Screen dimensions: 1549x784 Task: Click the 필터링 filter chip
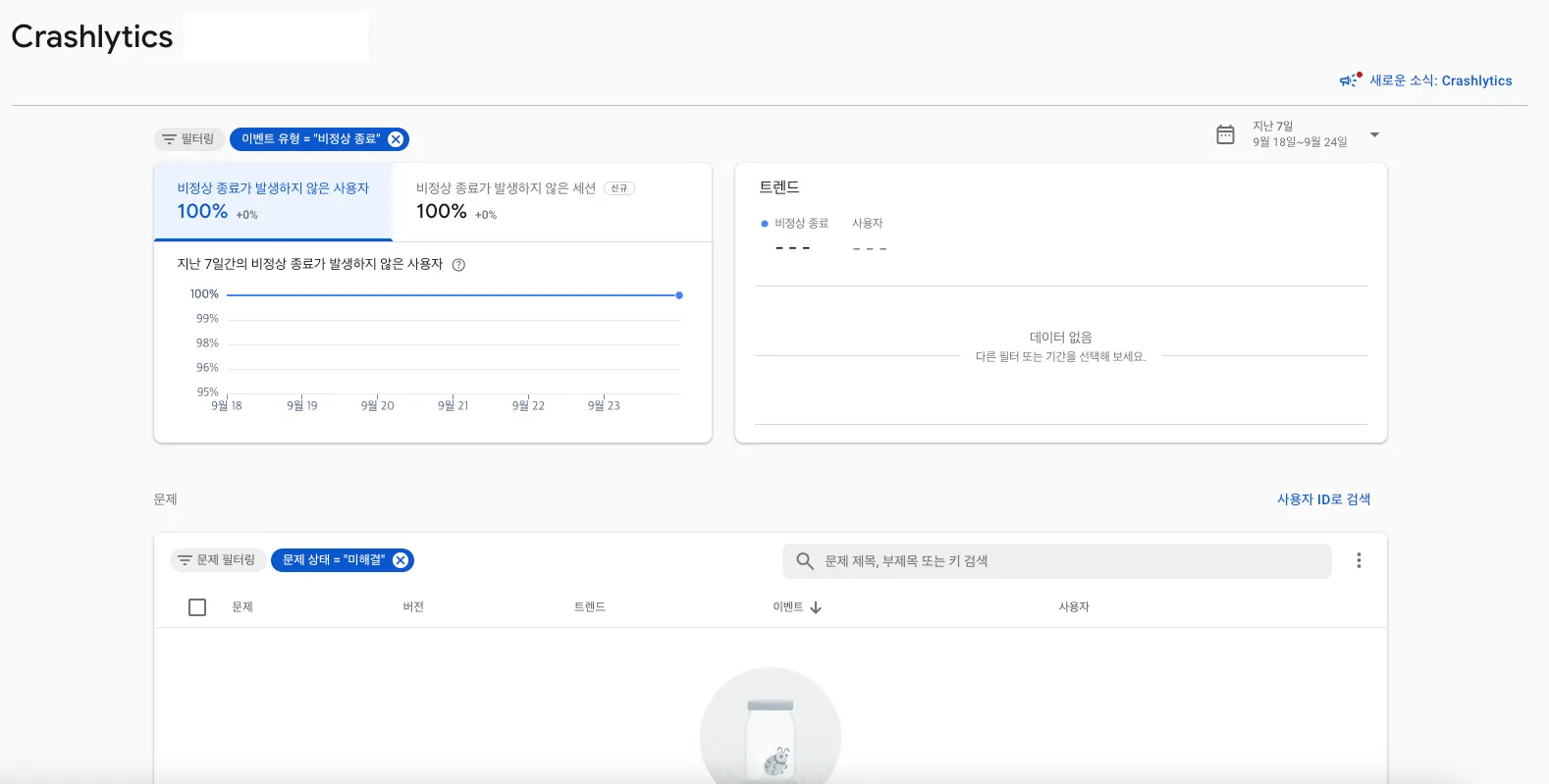point(189,139)
